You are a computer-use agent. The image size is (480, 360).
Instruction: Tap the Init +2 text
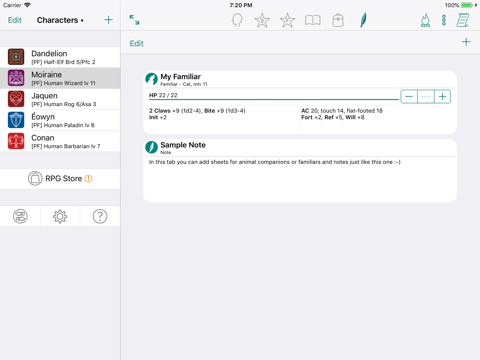pyautogui.click(x=158, y=117)
